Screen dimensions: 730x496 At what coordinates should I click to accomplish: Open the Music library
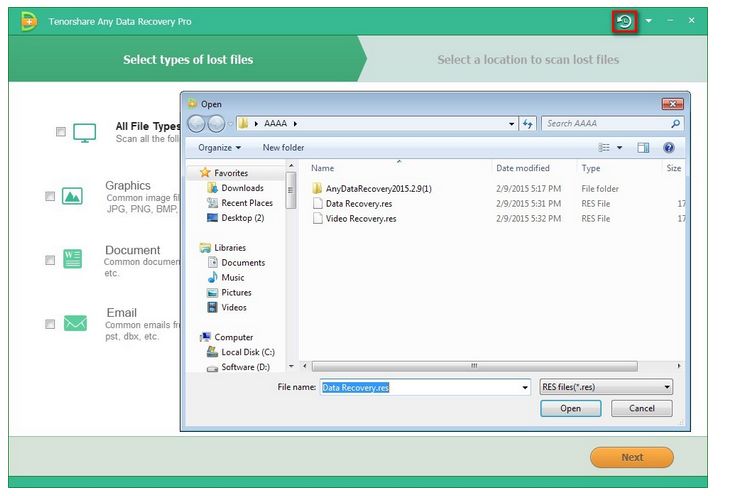(x=226, y=277)
